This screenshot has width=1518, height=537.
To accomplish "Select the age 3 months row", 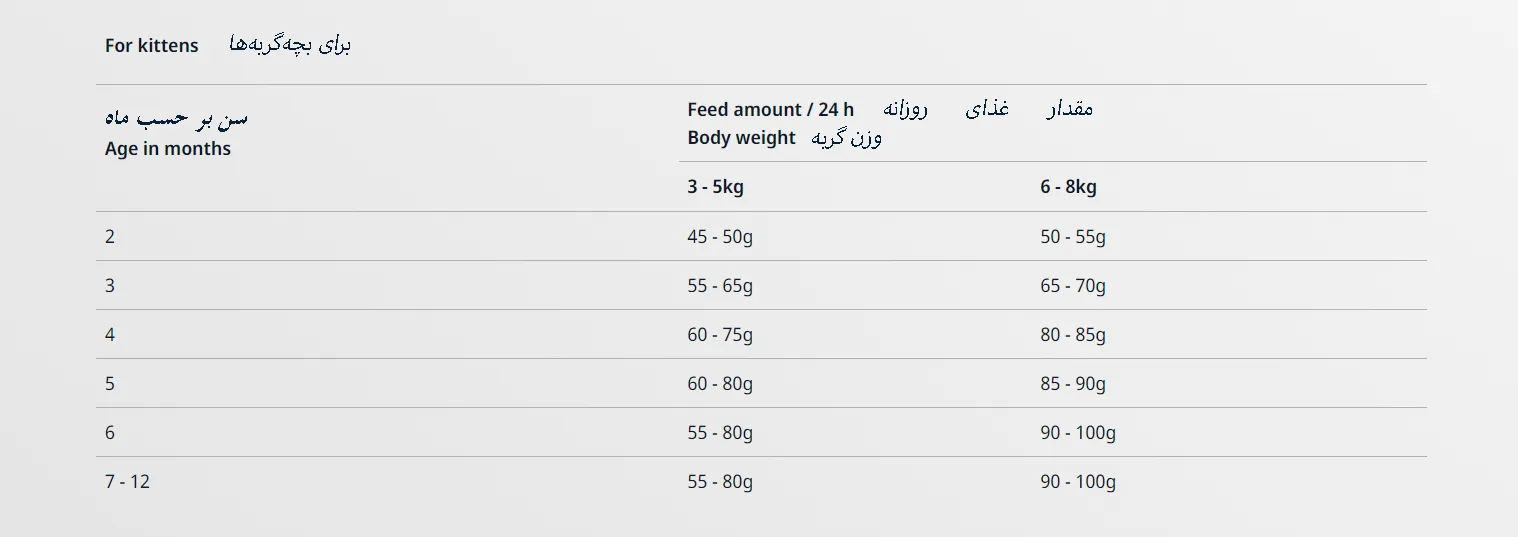I will (x=110, y=286).
